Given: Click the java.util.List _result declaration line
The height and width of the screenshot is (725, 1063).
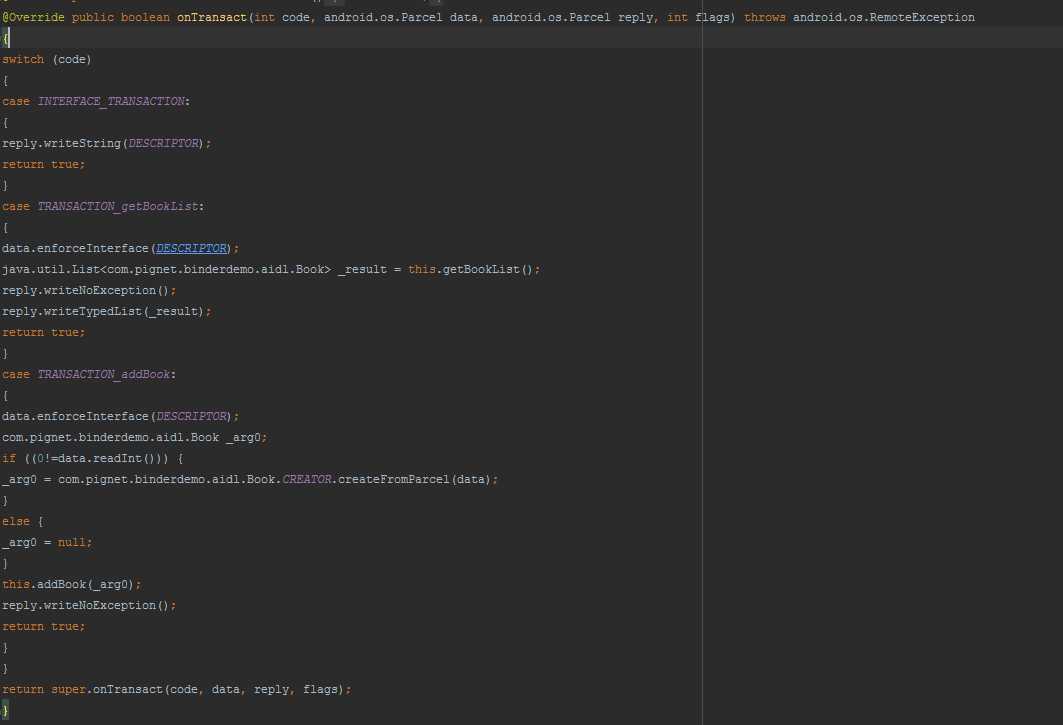Looking at the screenshot, I should tap(271, 269).
